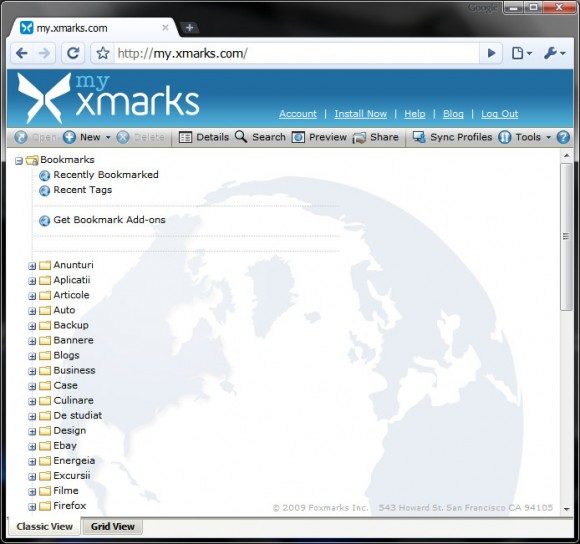Click globe icon beside Recent Tags
580x544 pixels.
(x=44, y=190)
